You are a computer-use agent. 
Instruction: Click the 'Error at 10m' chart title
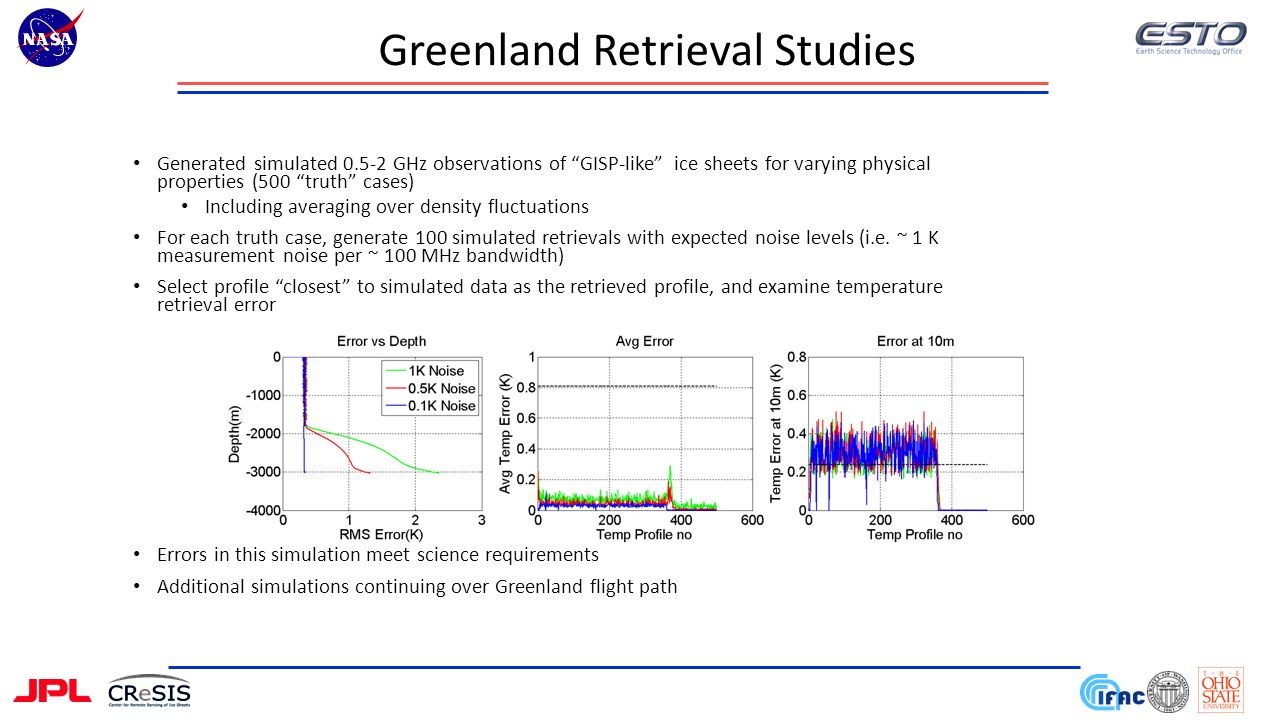(x=915, y=341)
